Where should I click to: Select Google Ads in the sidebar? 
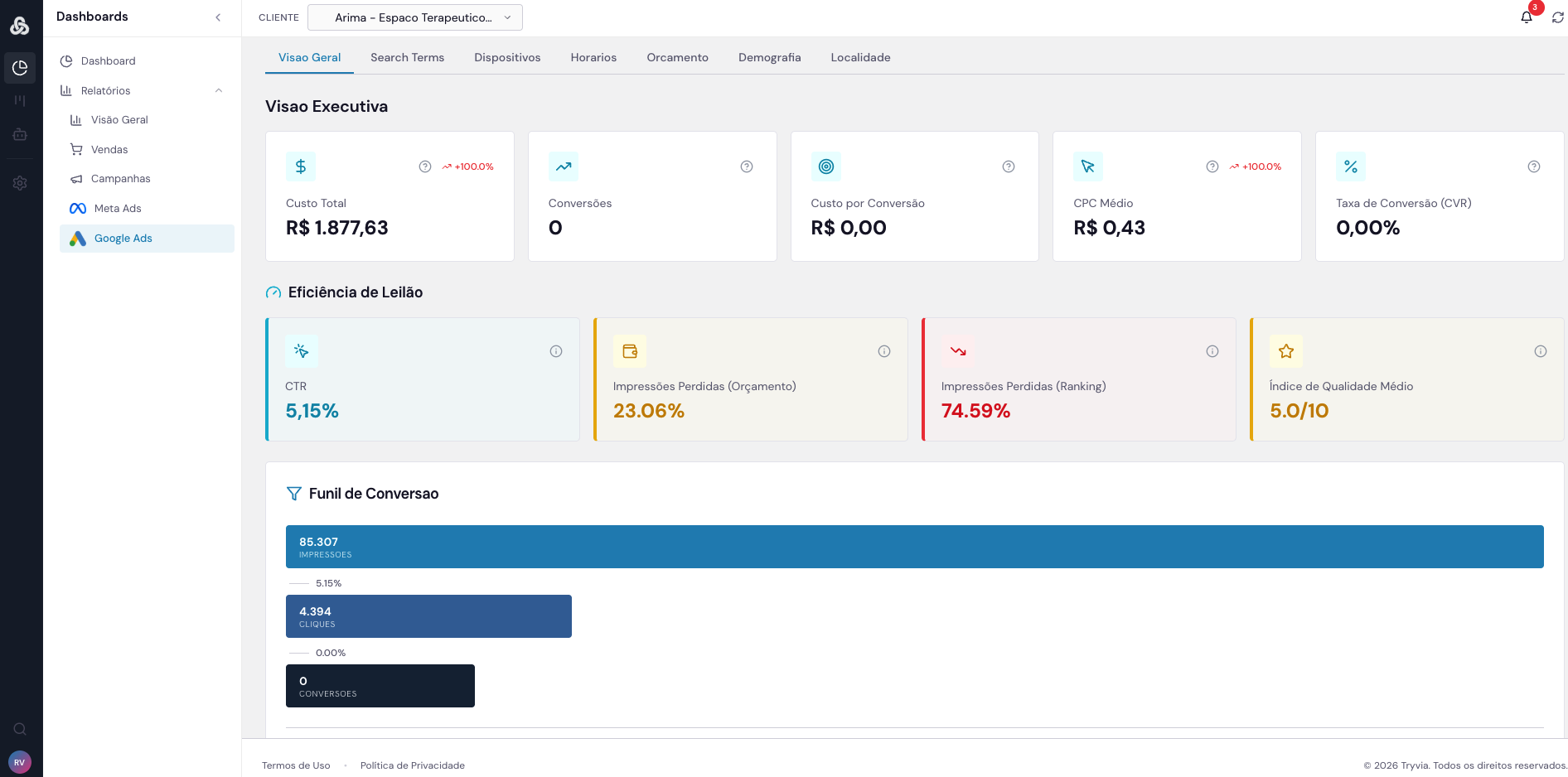123,239
